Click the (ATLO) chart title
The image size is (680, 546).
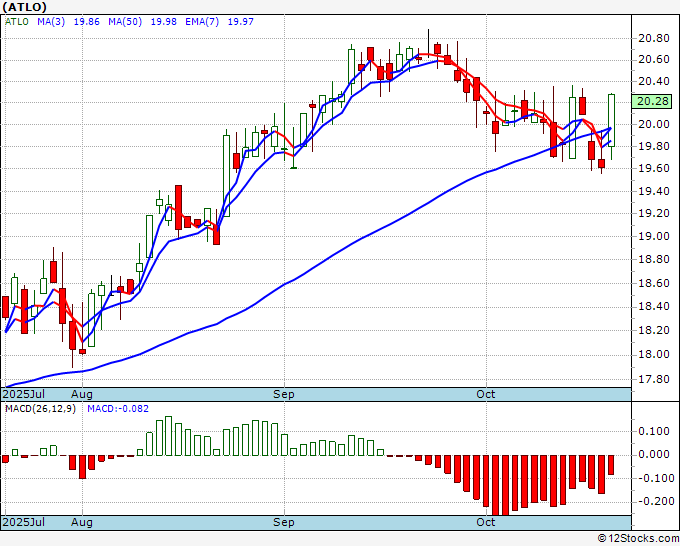click(x=24, y=7)
